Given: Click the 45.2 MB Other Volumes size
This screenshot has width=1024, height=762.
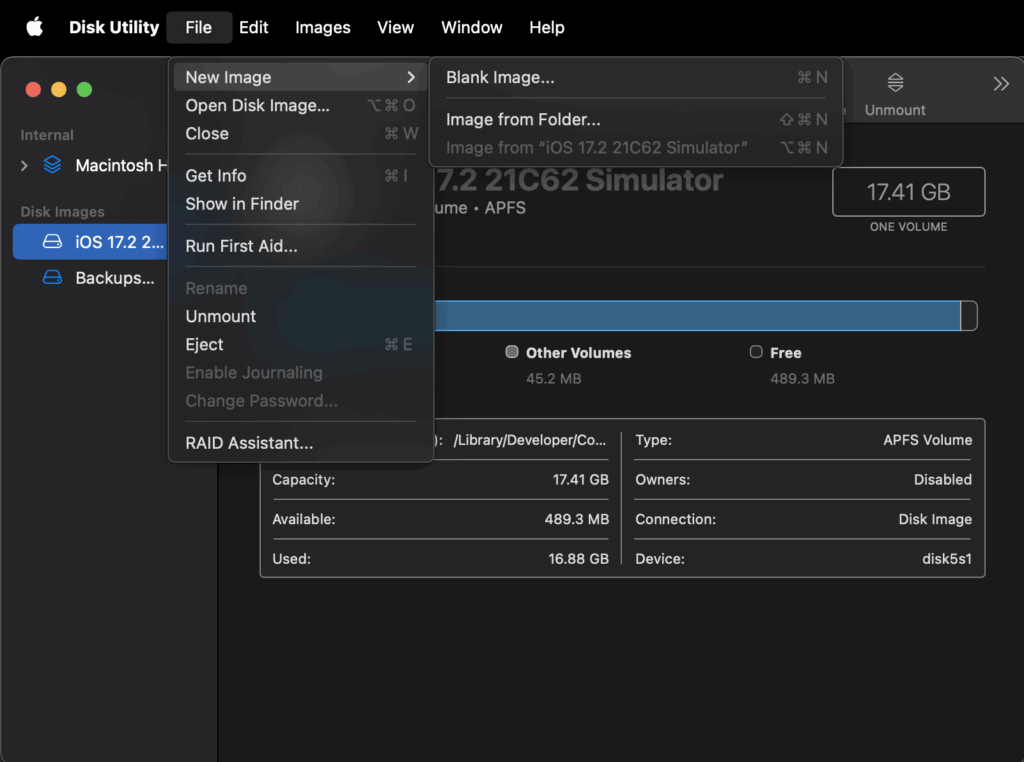Looking at the screenshot, I should 554,379.
